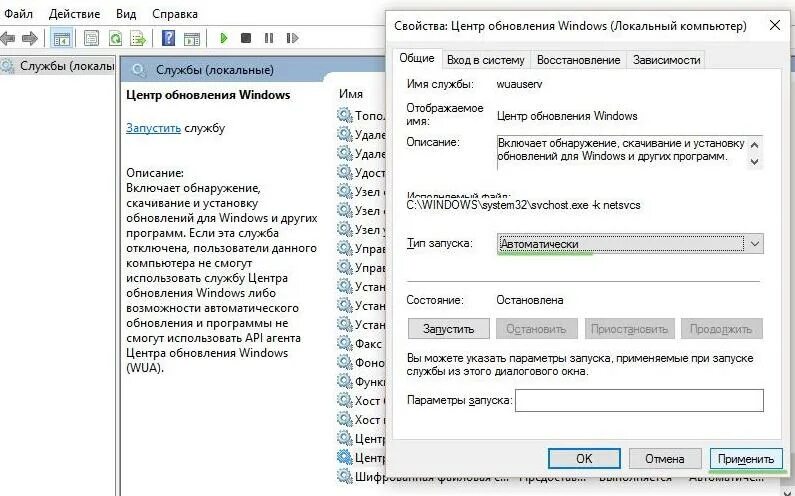
Task: Click the Службы (локальные) header label
Action: pyautogui.click(x=214, y=70)
